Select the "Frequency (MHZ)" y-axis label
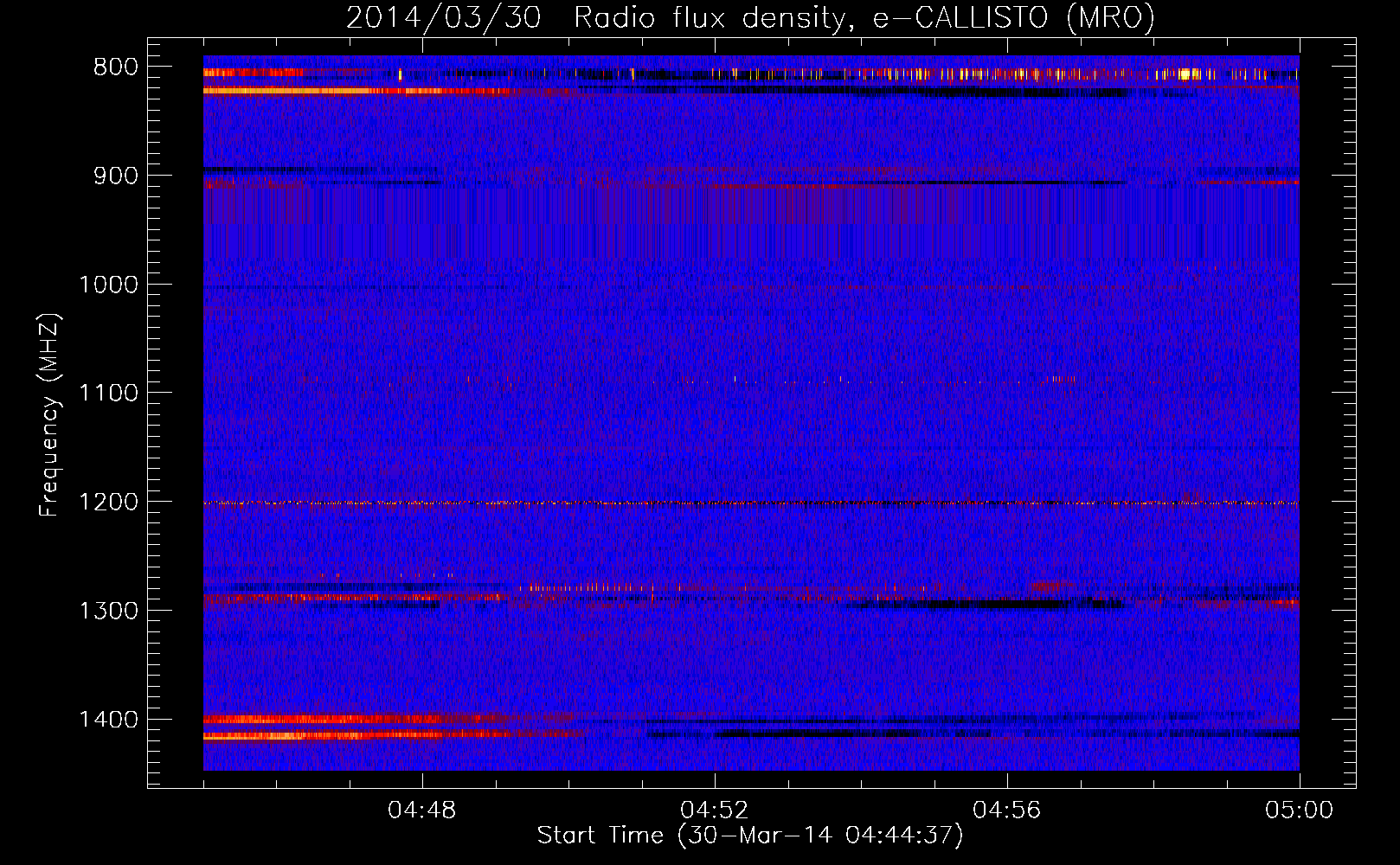This screenshot has height=865, width=1400. pyautogui.click(x=49, y=415)
